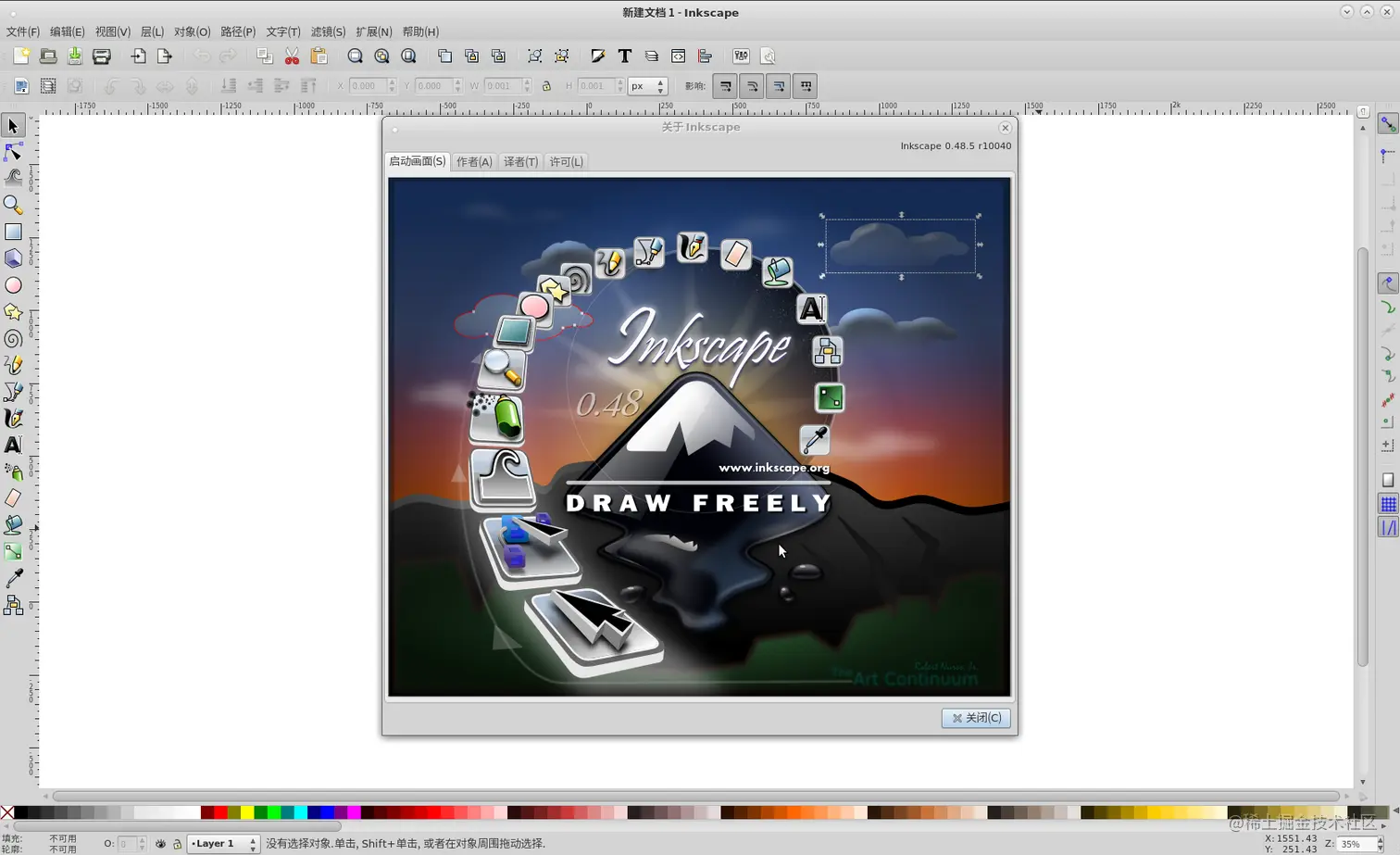
Task: Click the vertical canvas scrollbar
Action: [x=1363, y=456]
